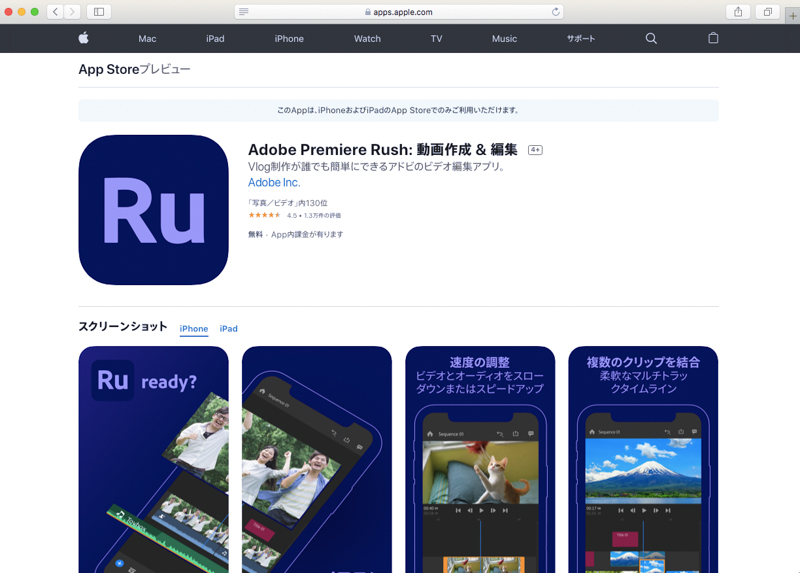Go forward with Safari's forward arrow

click(x=72, y=11)
